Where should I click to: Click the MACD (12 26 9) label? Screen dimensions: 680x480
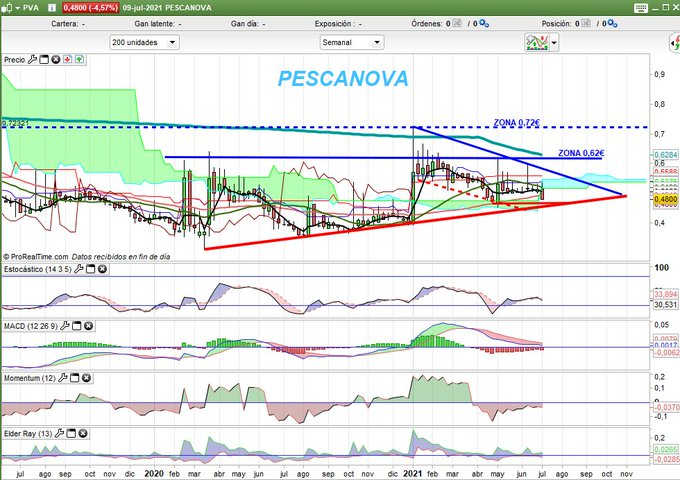(x=30, y=326)
